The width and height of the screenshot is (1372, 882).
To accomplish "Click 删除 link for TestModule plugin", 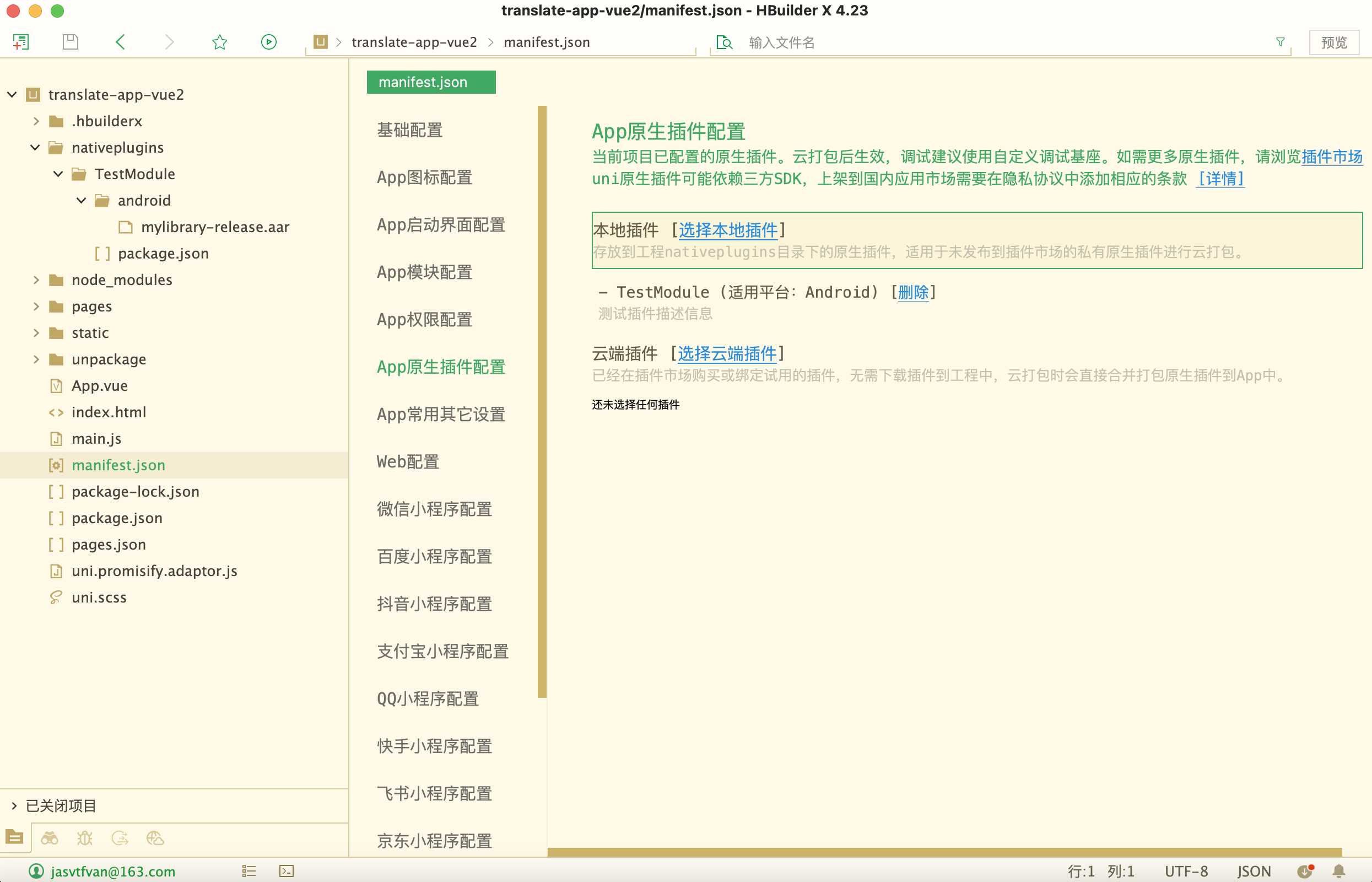I will pyautogui.click(x=914, y=293).
